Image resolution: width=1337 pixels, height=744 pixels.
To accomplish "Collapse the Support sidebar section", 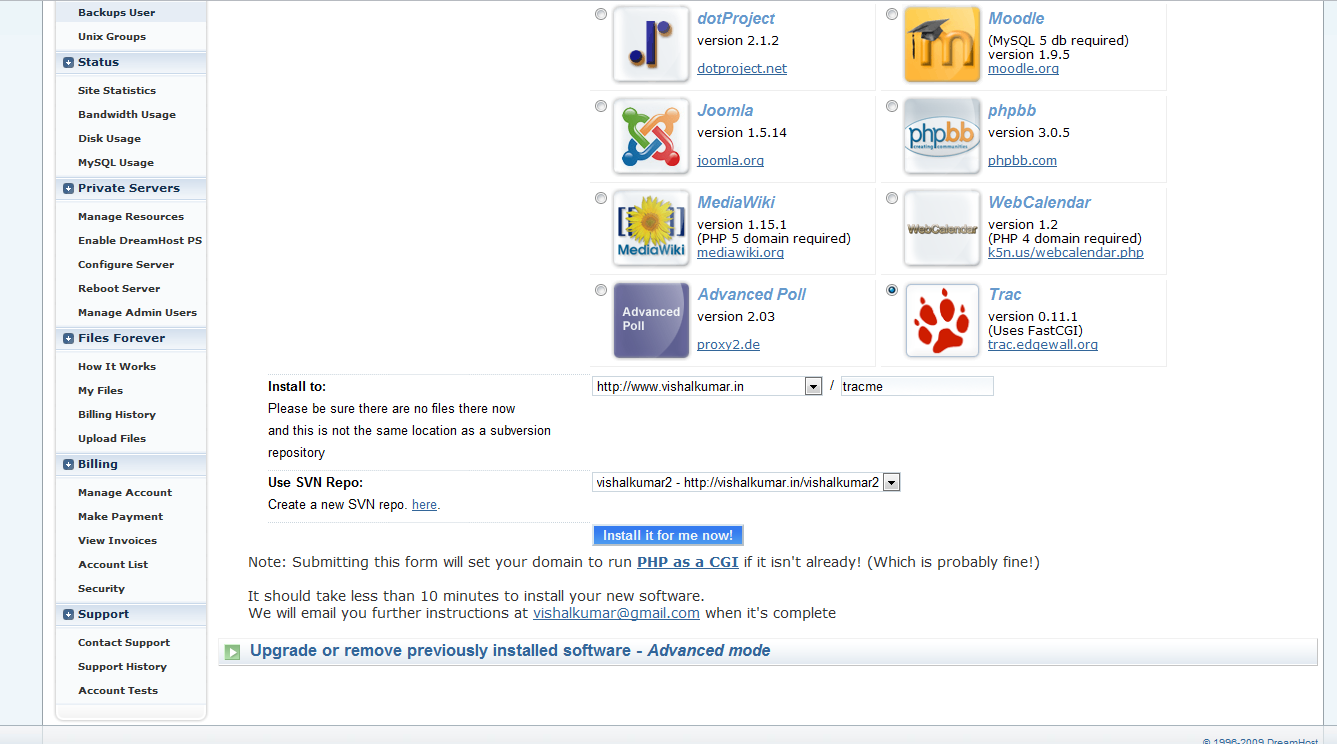I will (68, 614).
